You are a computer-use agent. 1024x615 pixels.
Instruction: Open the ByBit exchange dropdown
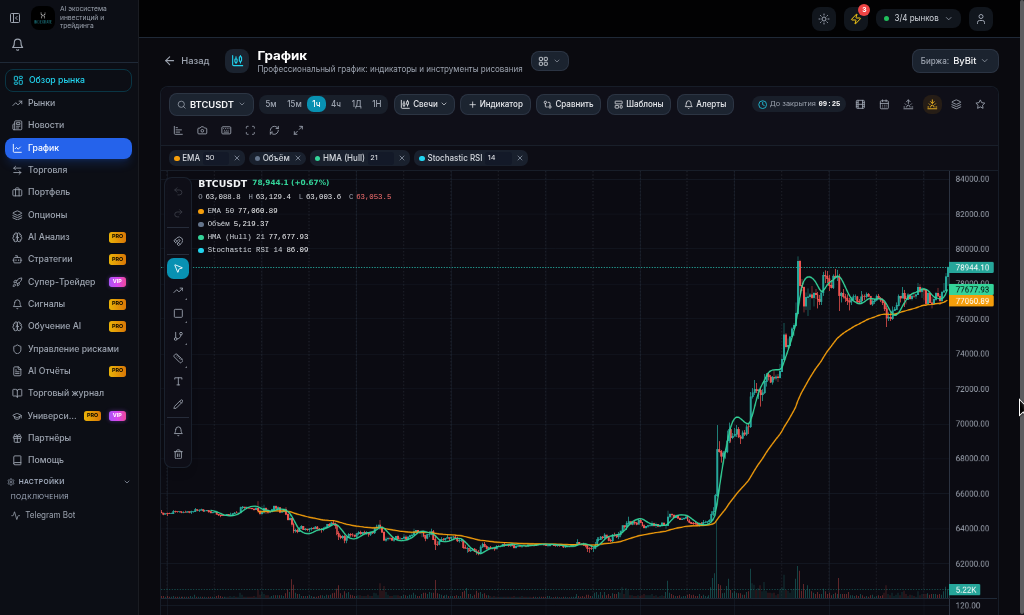955,61
